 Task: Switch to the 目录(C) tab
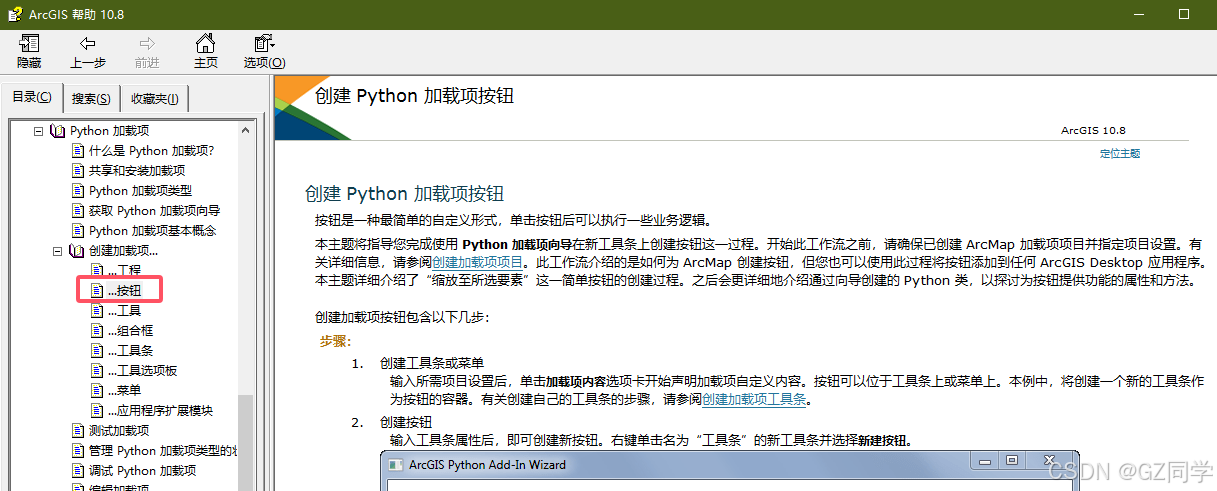[32, 97]
